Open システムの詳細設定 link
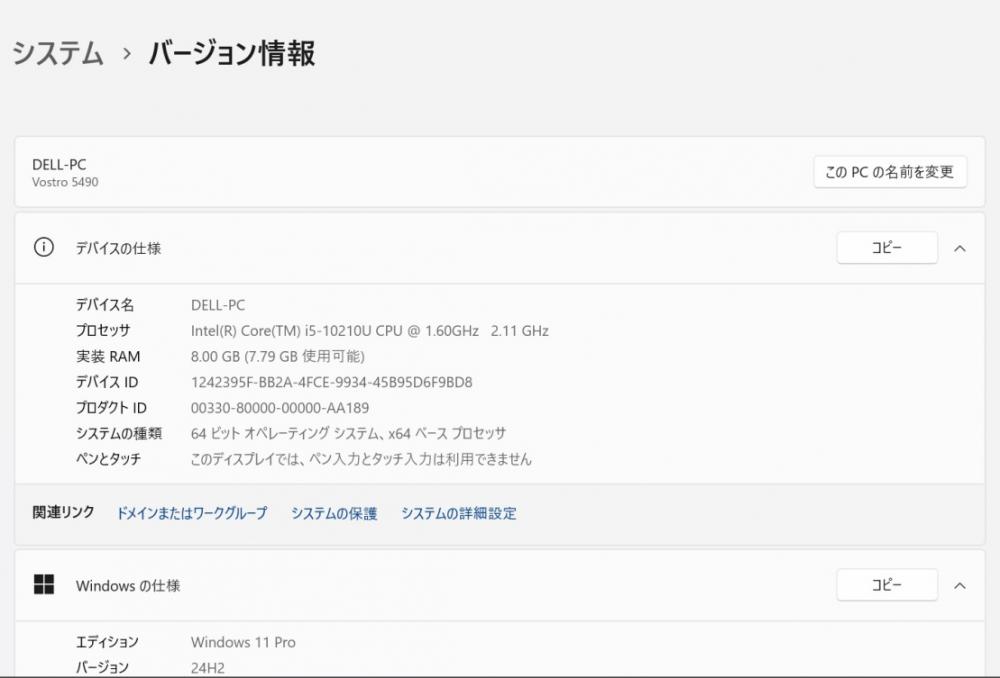The height and width of the screenshot is (678, 1000). 459,513
